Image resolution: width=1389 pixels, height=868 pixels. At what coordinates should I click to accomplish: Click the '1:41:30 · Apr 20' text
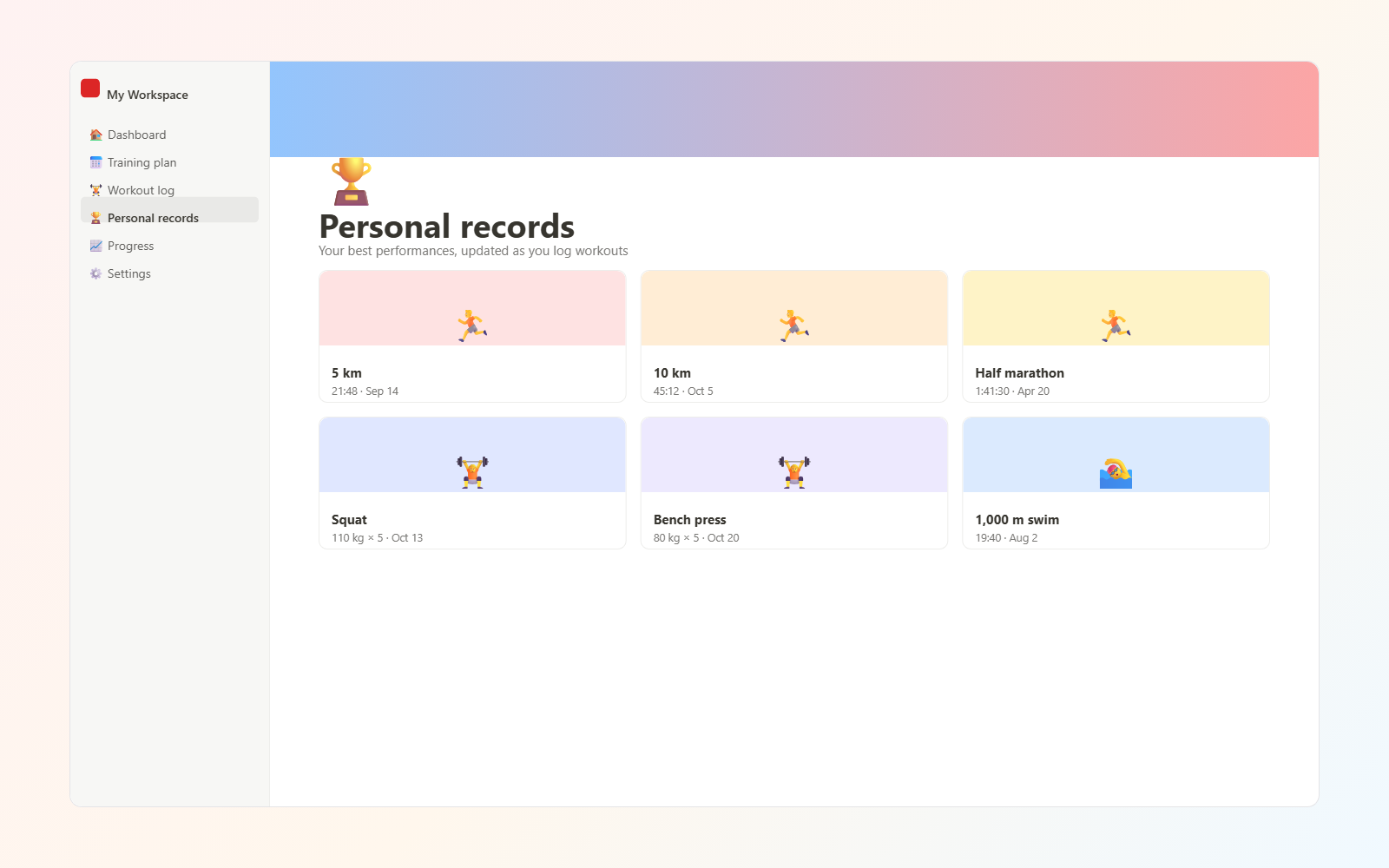click(x=1012, y=391)
